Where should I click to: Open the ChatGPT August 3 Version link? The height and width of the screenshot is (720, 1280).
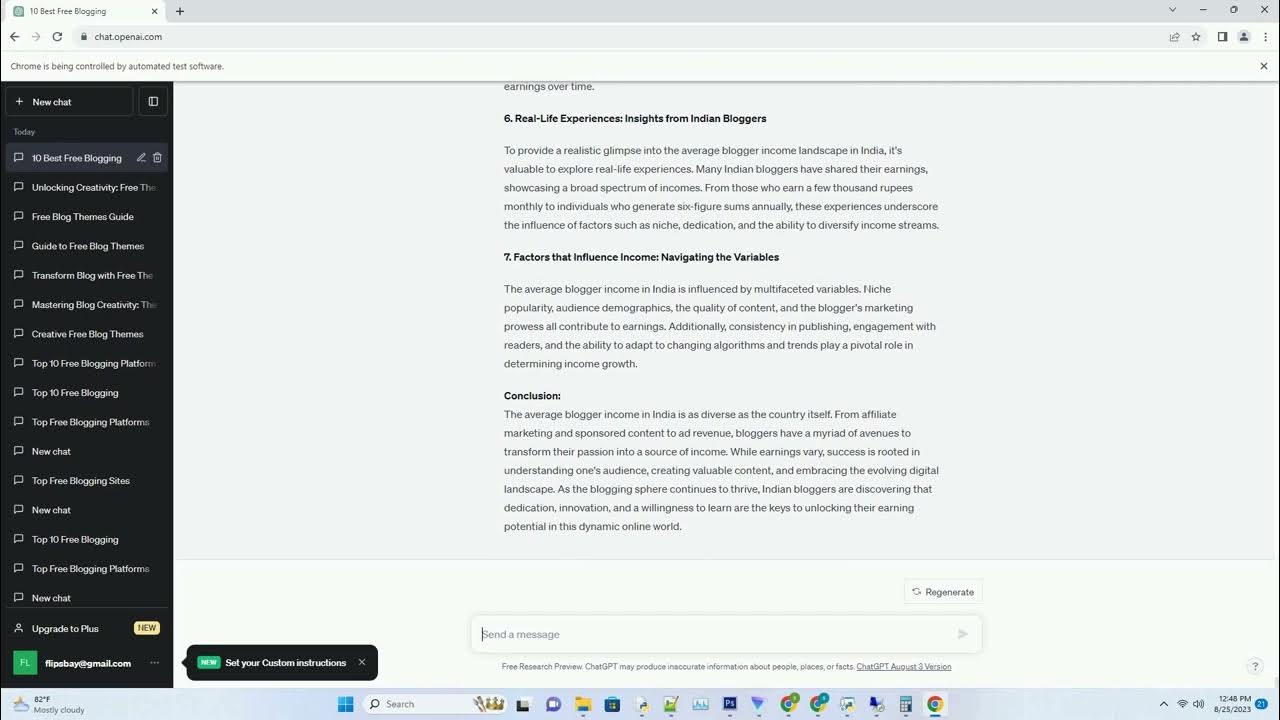[904, 666]
